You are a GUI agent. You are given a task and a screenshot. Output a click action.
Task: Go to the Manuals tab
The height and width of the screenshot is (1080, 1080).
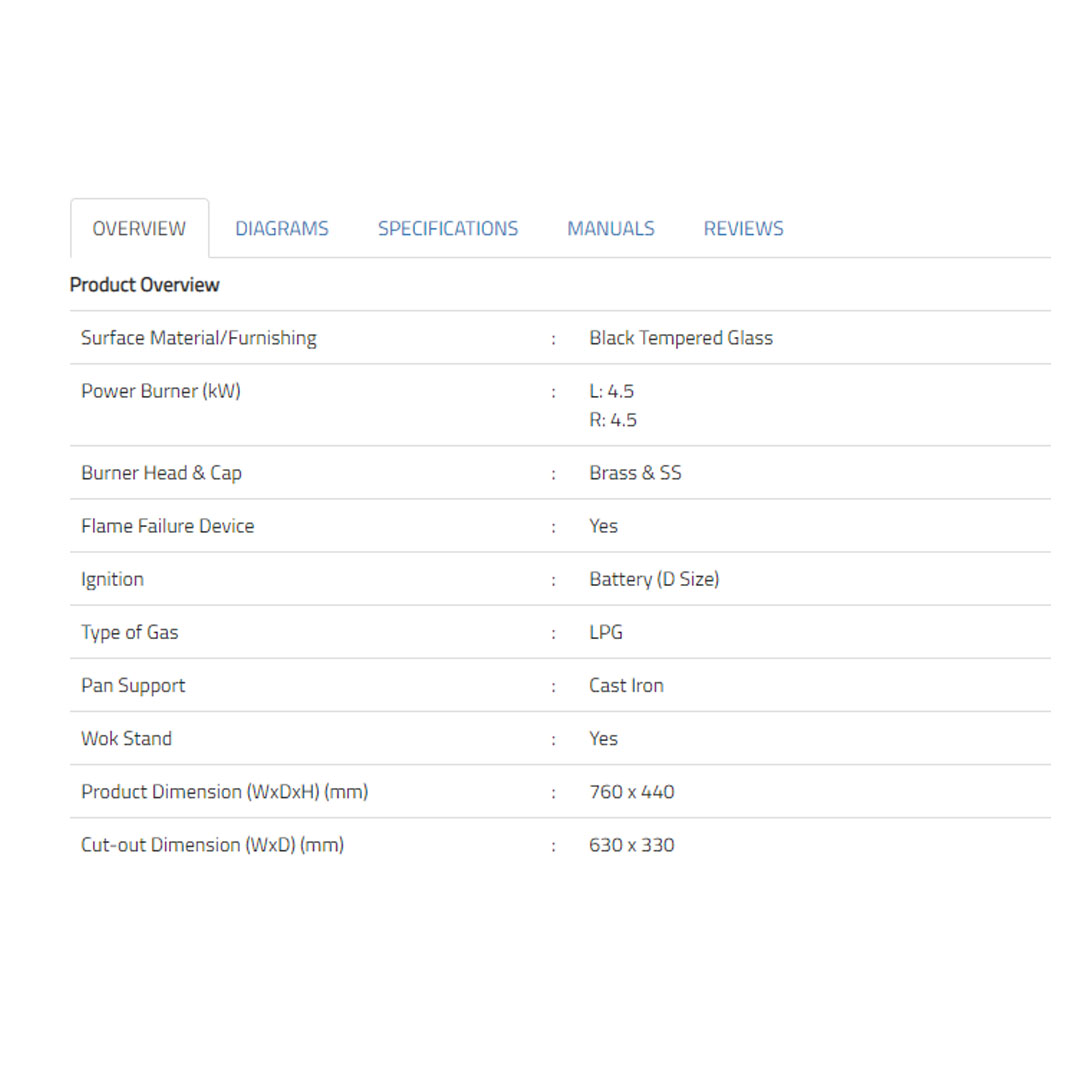tap(611, 229)
